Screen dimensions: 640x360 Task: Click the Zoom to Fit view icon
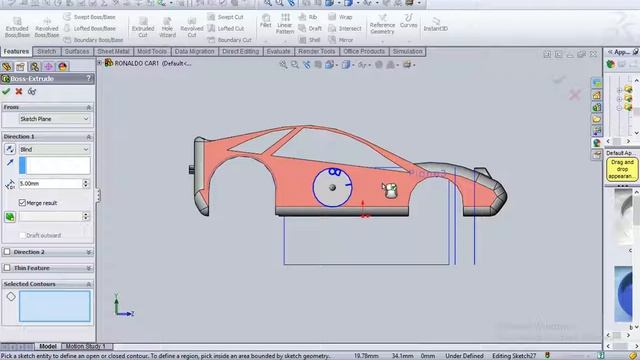click(283, 64)
